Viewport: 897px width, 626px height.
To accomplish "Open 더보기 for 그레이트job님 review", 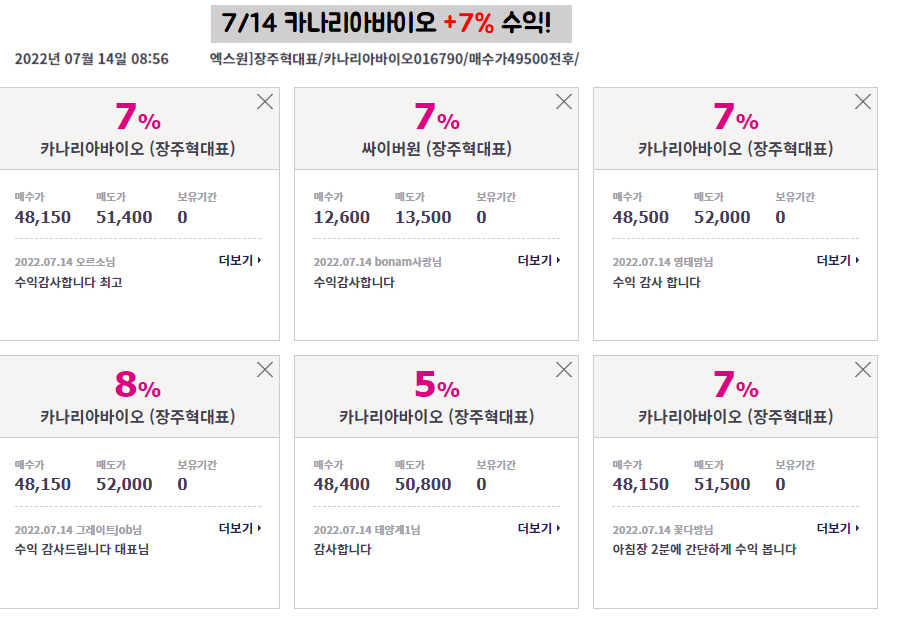I will tap(240, 528).
